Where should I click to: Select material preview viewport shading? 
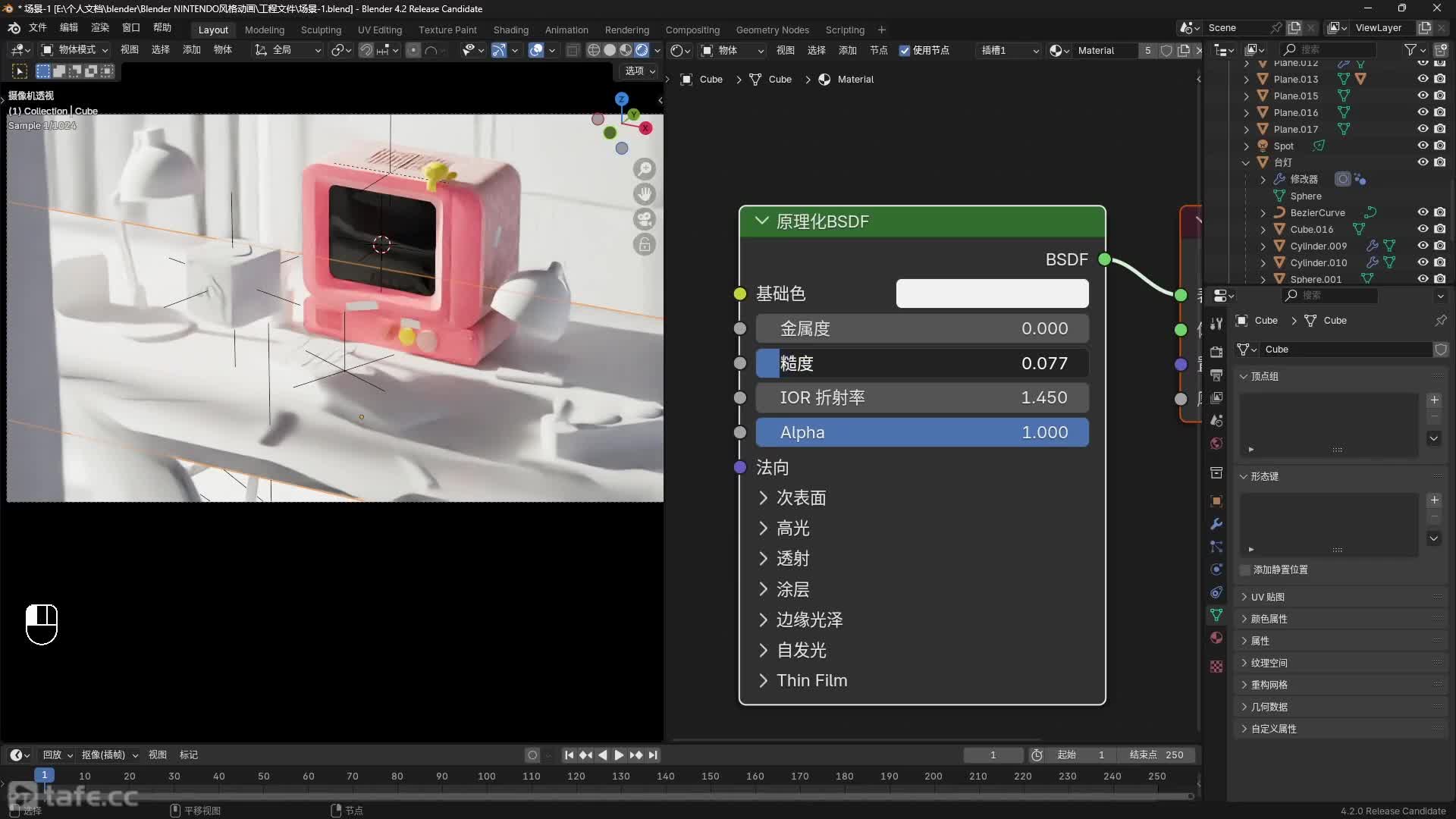tap(626, 50)
